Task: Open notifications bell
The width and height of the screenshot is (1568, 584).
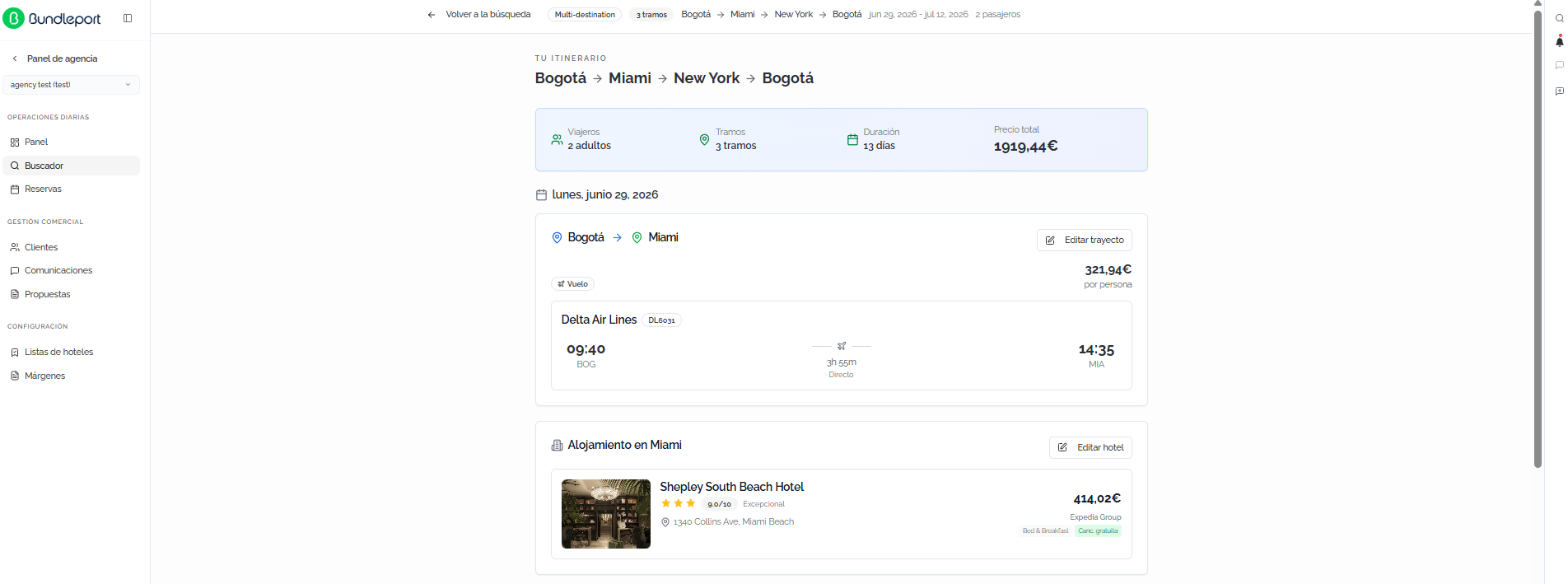Action: [1559, 41]
